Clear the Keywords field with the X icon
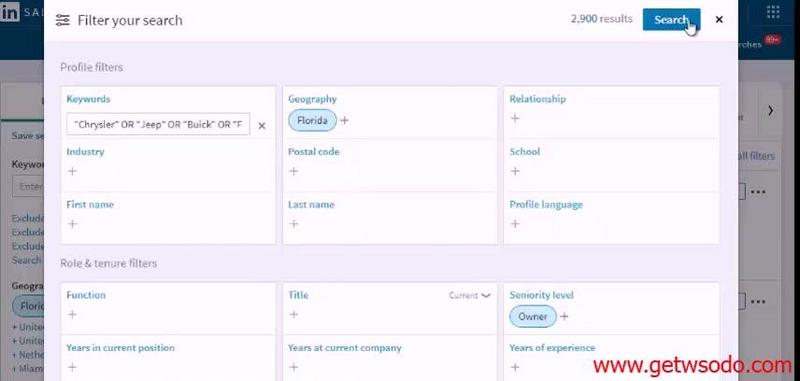 pyautogui.click(x=262, y=125)
